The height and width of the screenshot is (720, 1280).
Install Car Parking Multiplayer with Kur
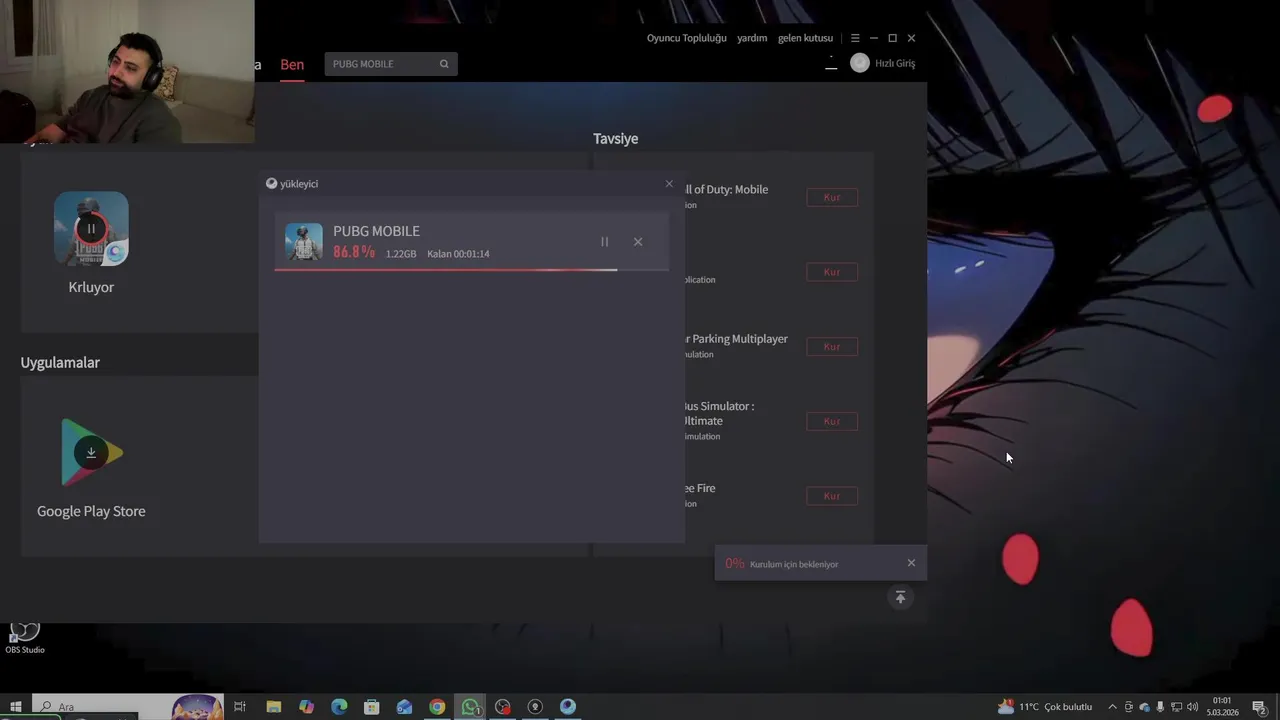coord(832,346)
